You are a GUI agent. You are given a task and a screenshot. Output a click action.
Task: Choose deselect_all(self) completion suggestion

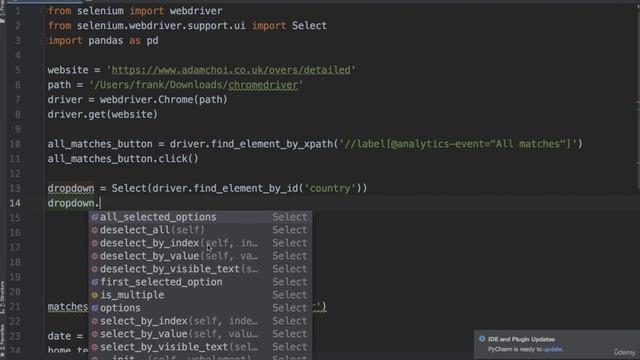tap(200, 230)
